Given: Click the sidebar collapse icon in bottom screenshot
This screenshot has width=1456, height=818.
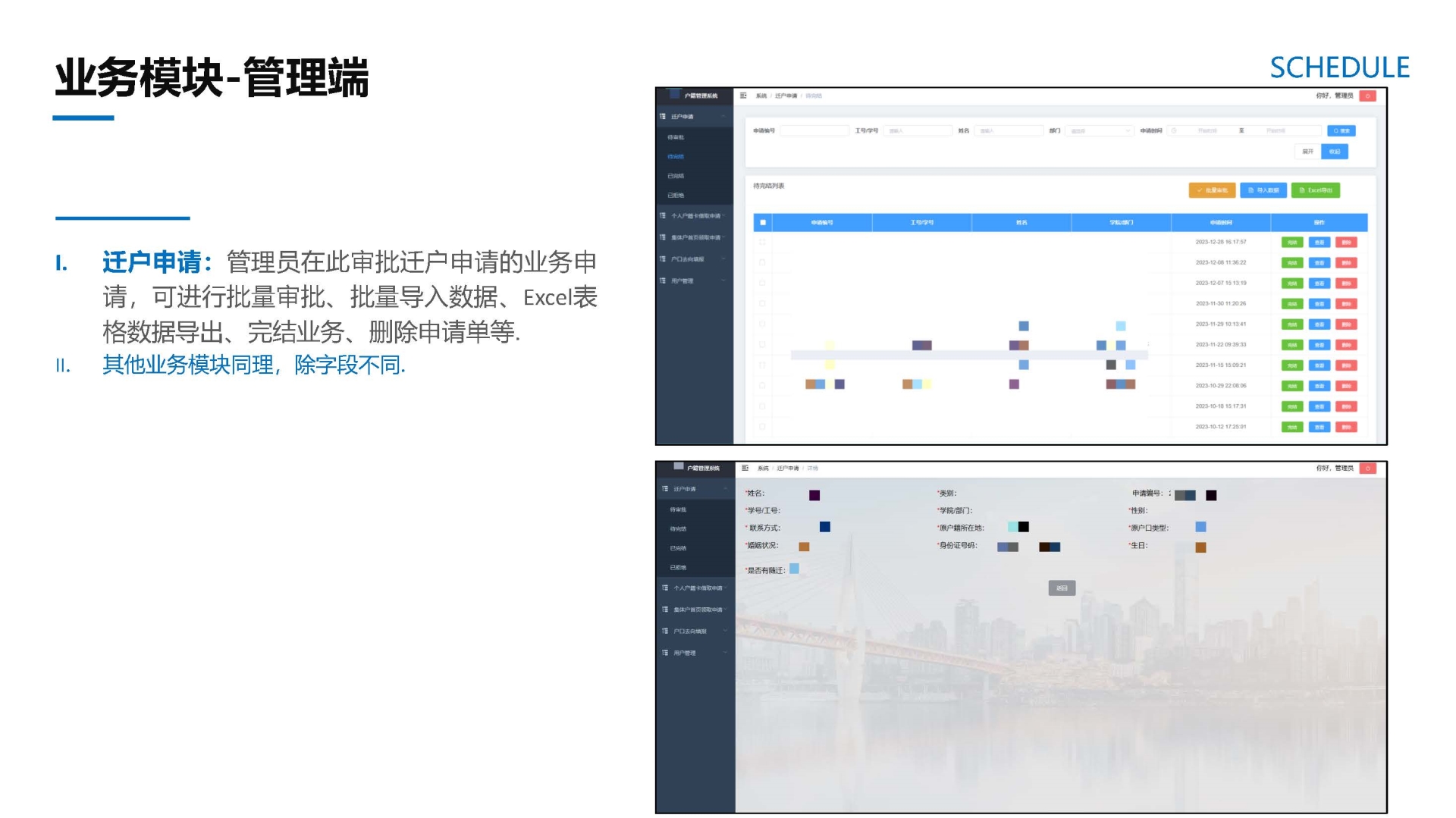Looking at the screenshot, I should pyautogui.click(x=745, y=468).
